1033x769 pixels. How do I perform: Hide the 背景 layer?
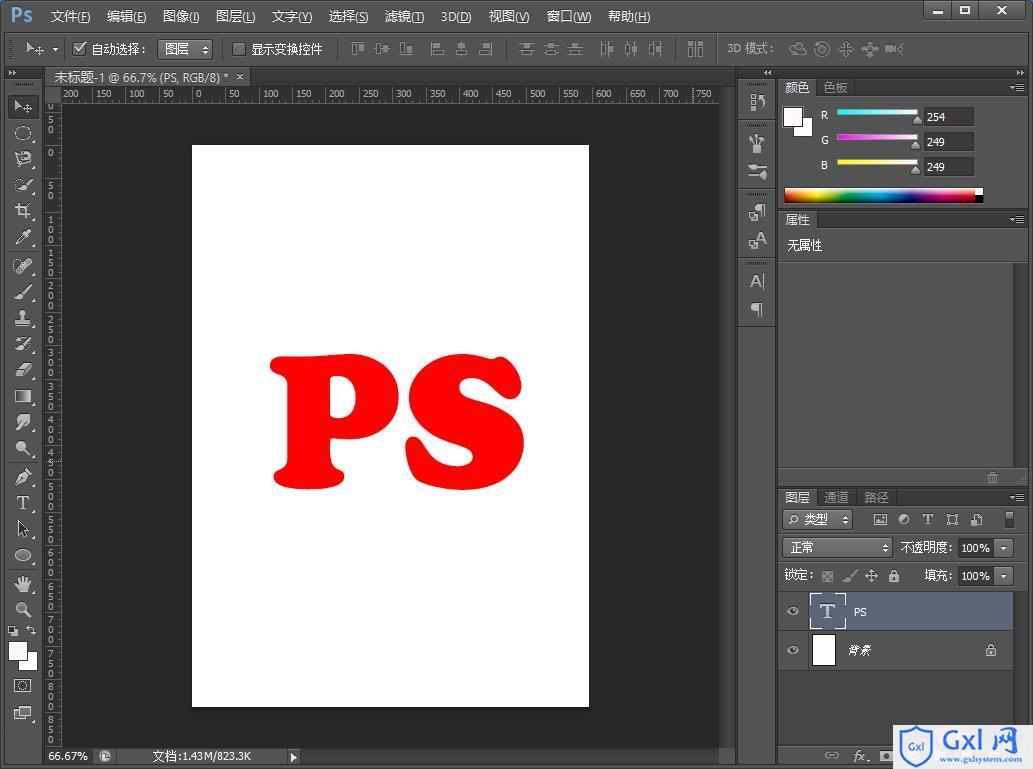click(793, 650)
